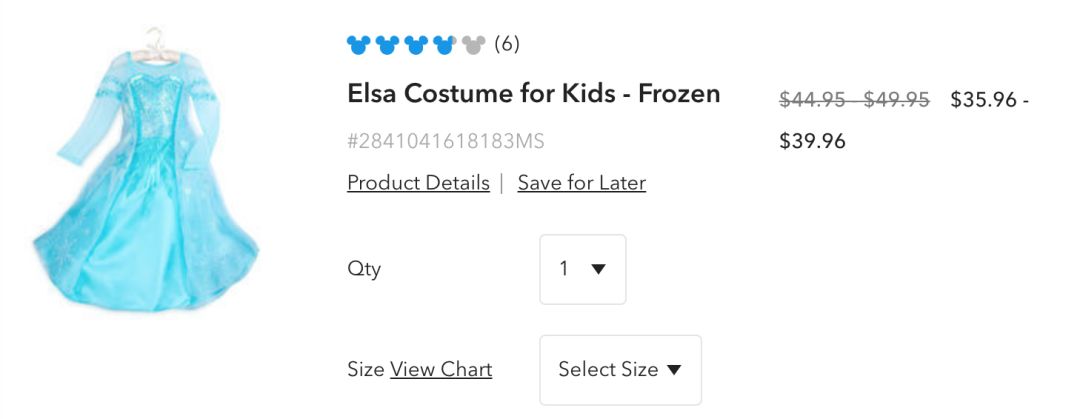This screenshot has height=419, width=1080.
Task: Click the Save for Later link
Action: tap(581, 183)
